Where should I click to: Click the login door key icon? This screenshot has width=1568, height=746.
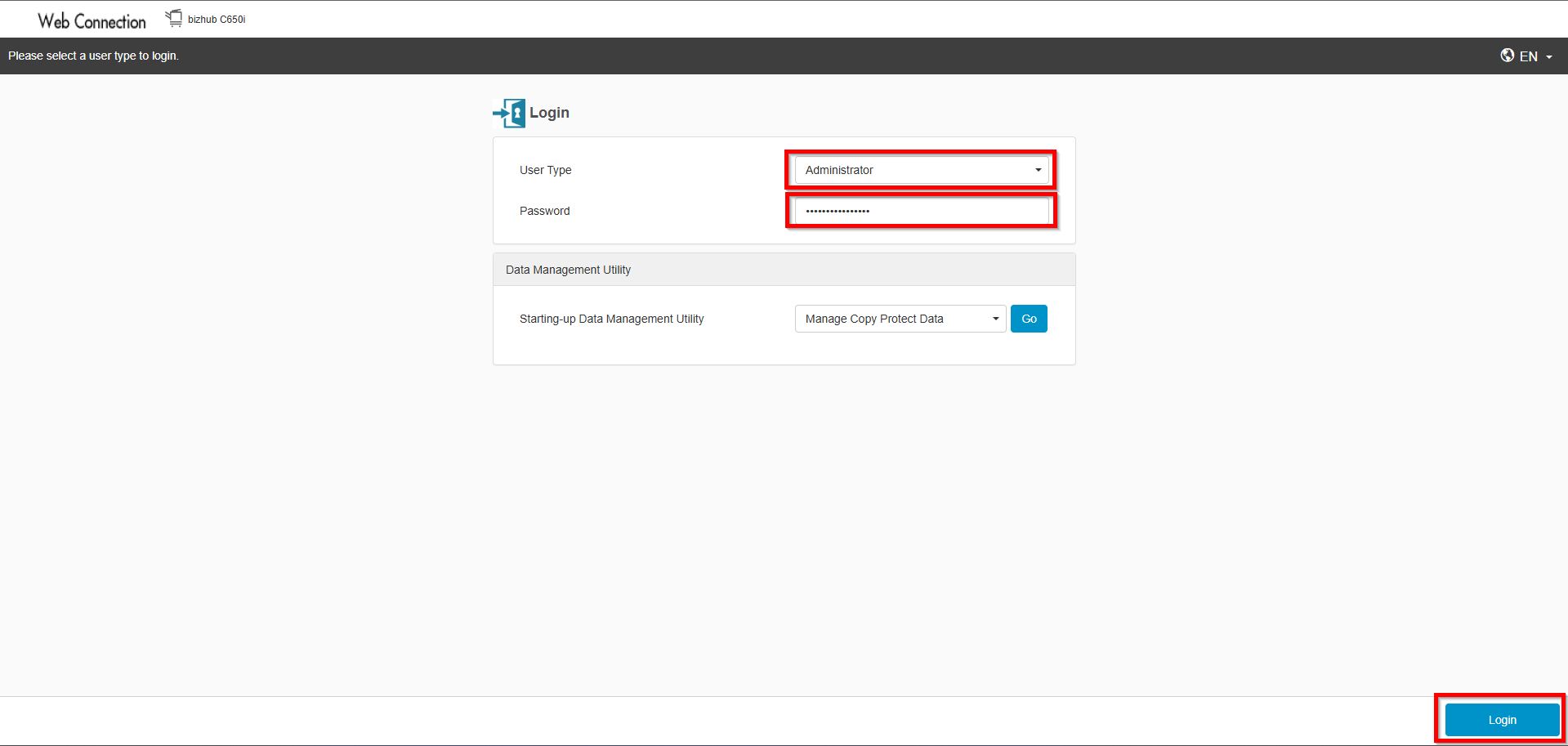click(x=509, y=113)
